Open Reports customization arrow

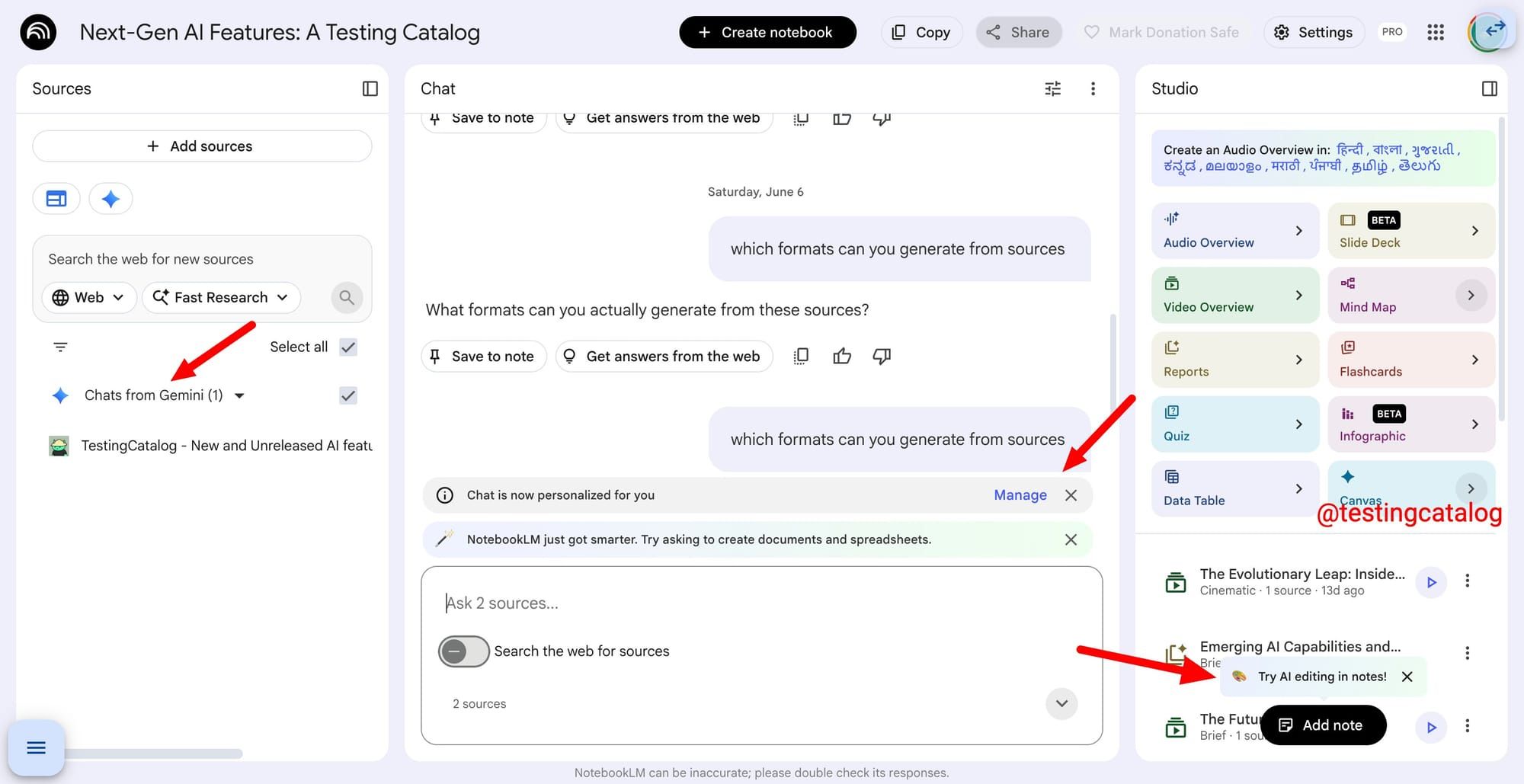[x=1298, y=360]
